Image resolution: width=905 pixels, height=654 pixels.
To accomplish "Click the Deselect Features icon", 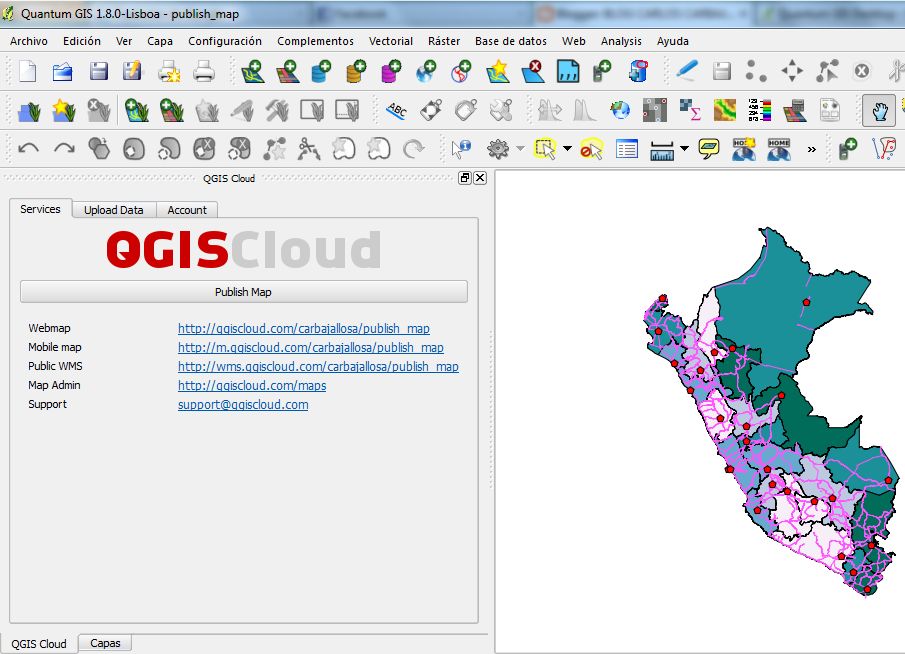I will coord(591,146).
